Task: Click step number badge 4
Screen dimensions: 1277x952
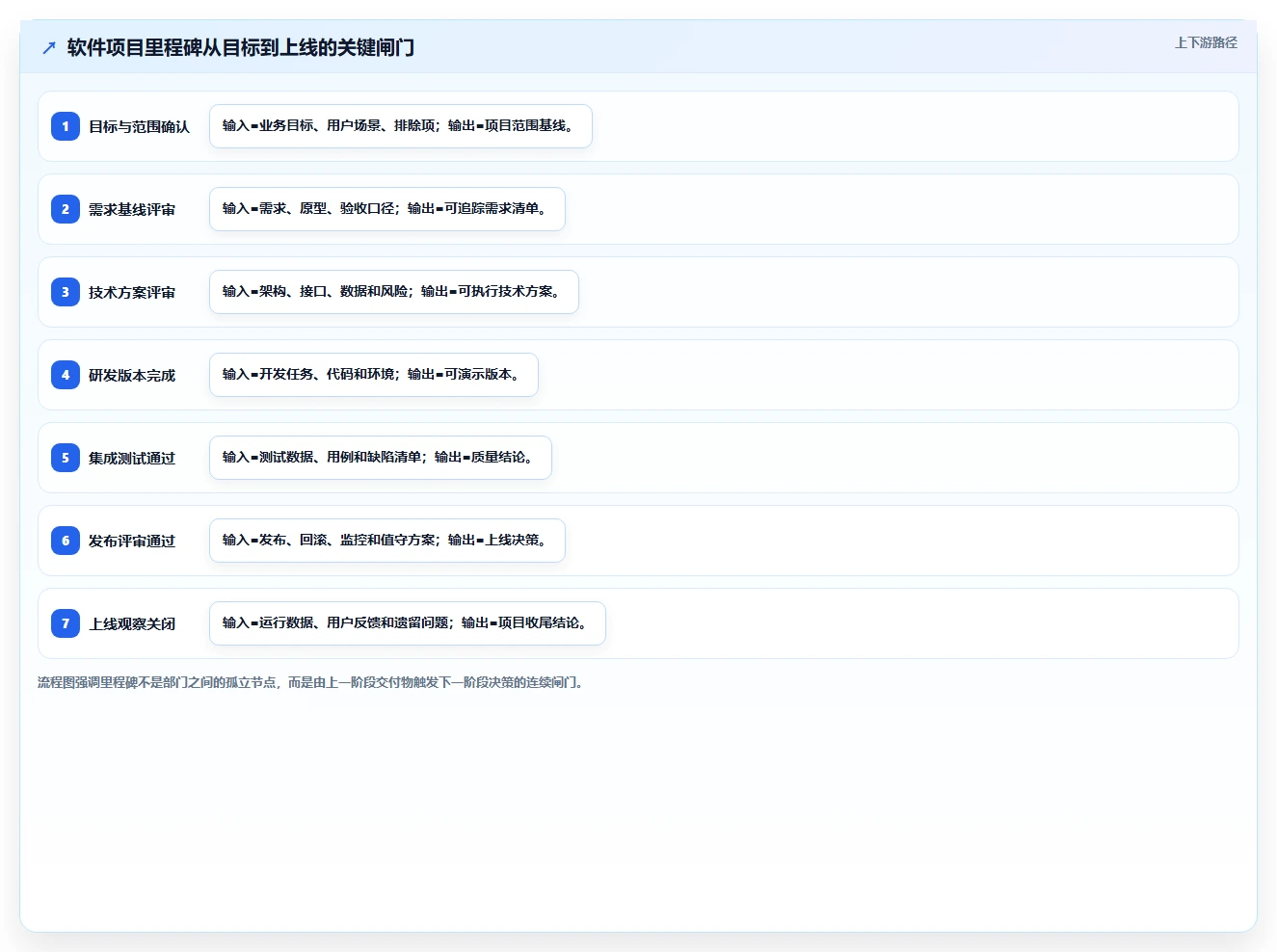Action: pos(66,375)
